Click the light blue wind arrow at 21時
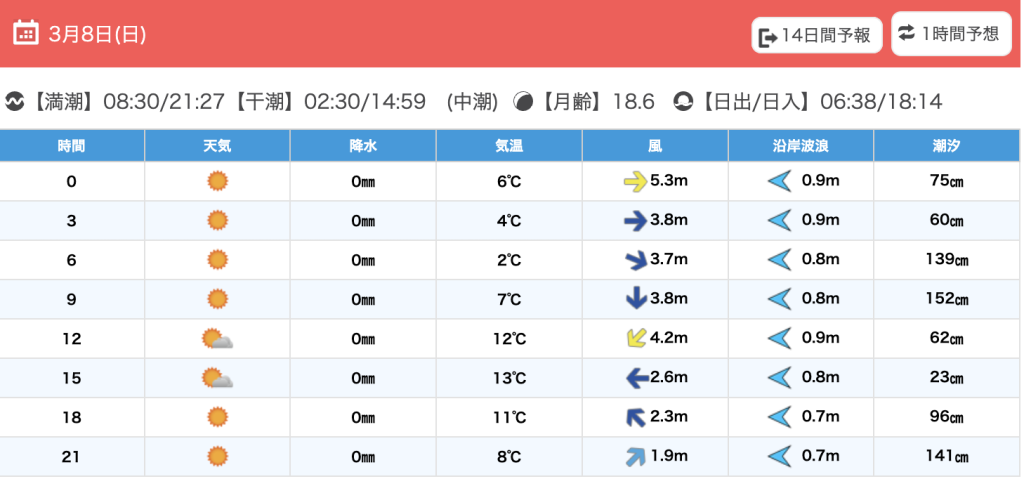The image size is (1024, 479). (635, 457)
